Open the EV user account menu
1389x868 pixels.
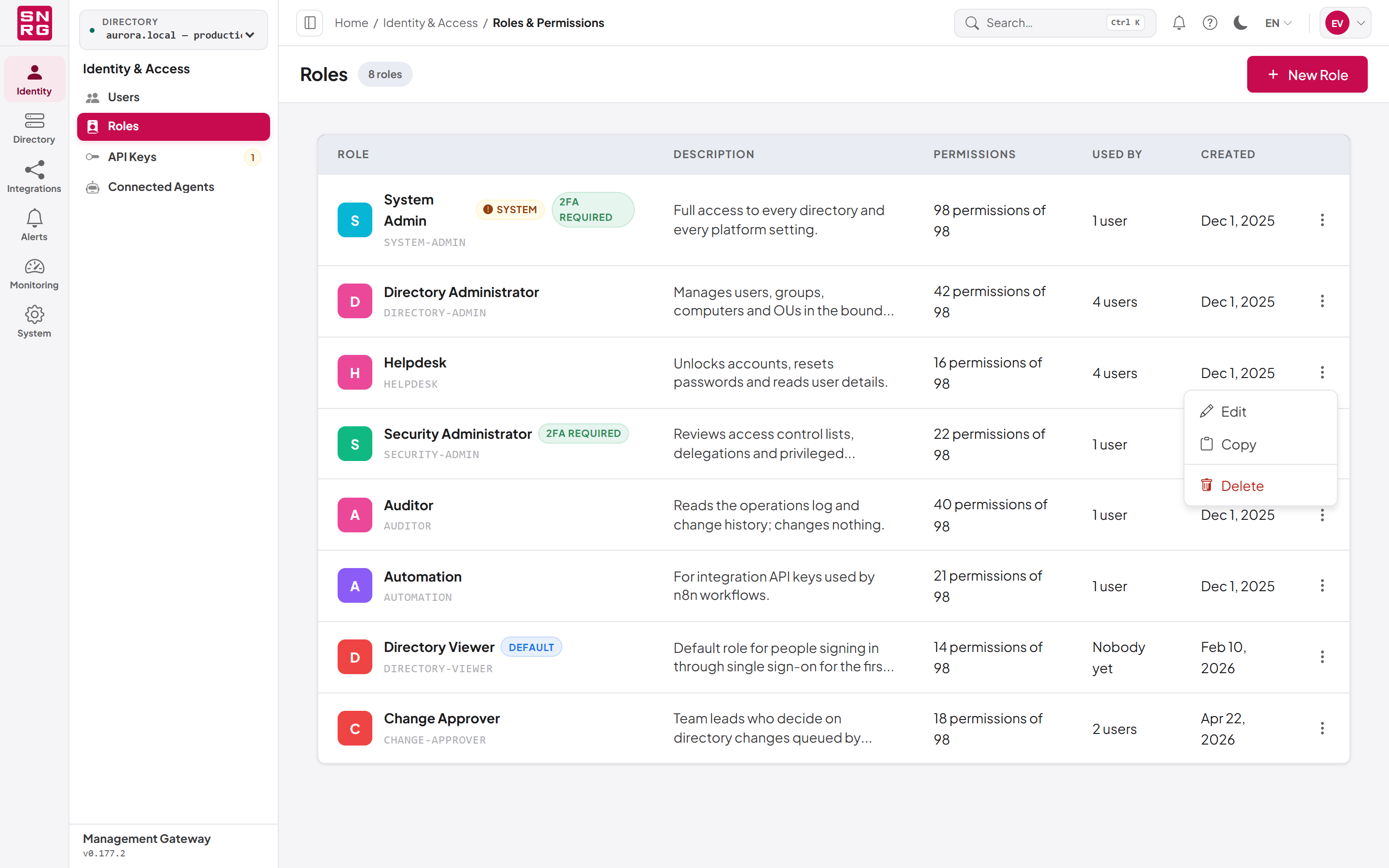pyautogui.click(x=1345, y=23)
